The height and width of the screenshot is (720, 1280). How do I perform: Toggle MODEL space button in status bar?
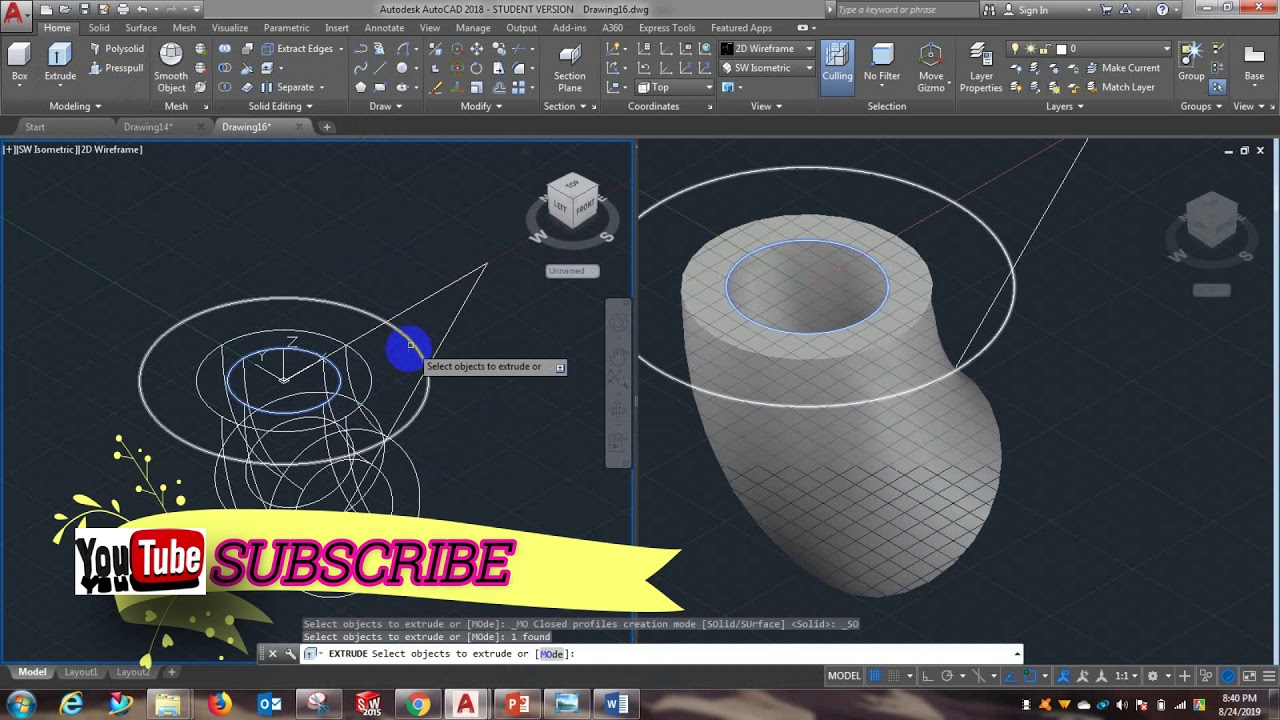point(844,676)
